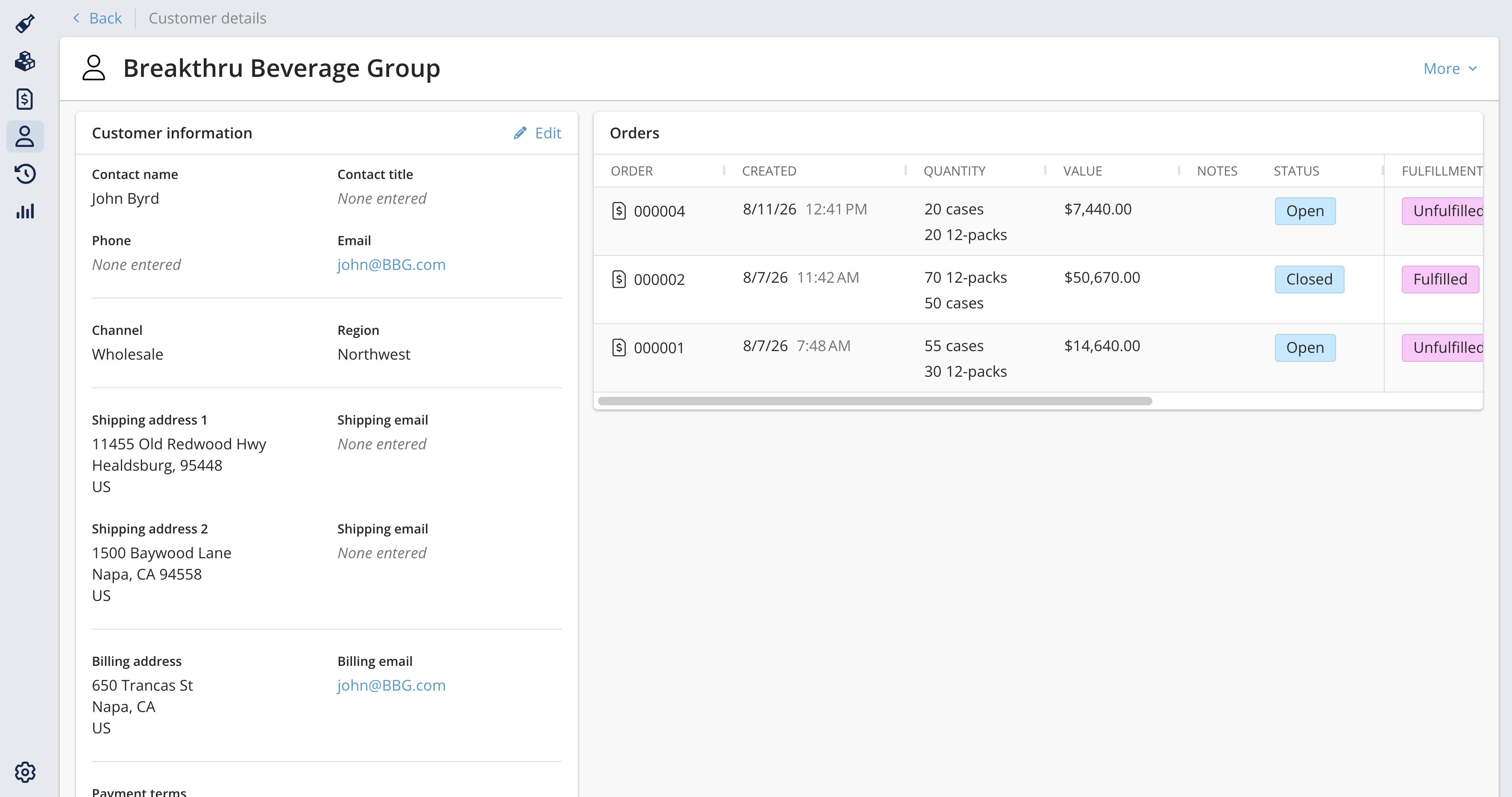Screen dimensions: 1512x797
Task: Click the contact name John Byrd
Action: pos(126,198)
